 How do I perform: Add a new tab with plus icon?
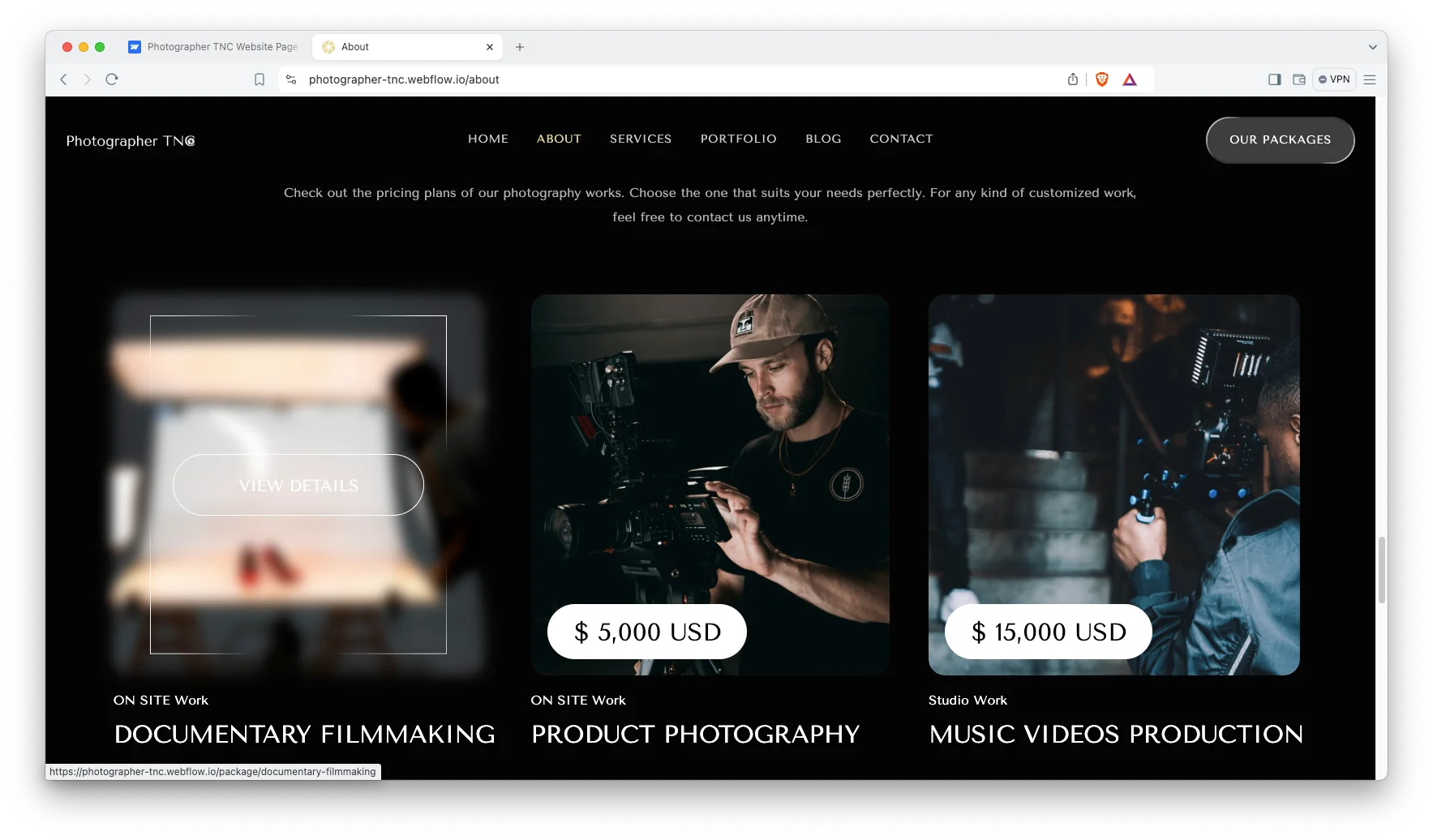520,47
